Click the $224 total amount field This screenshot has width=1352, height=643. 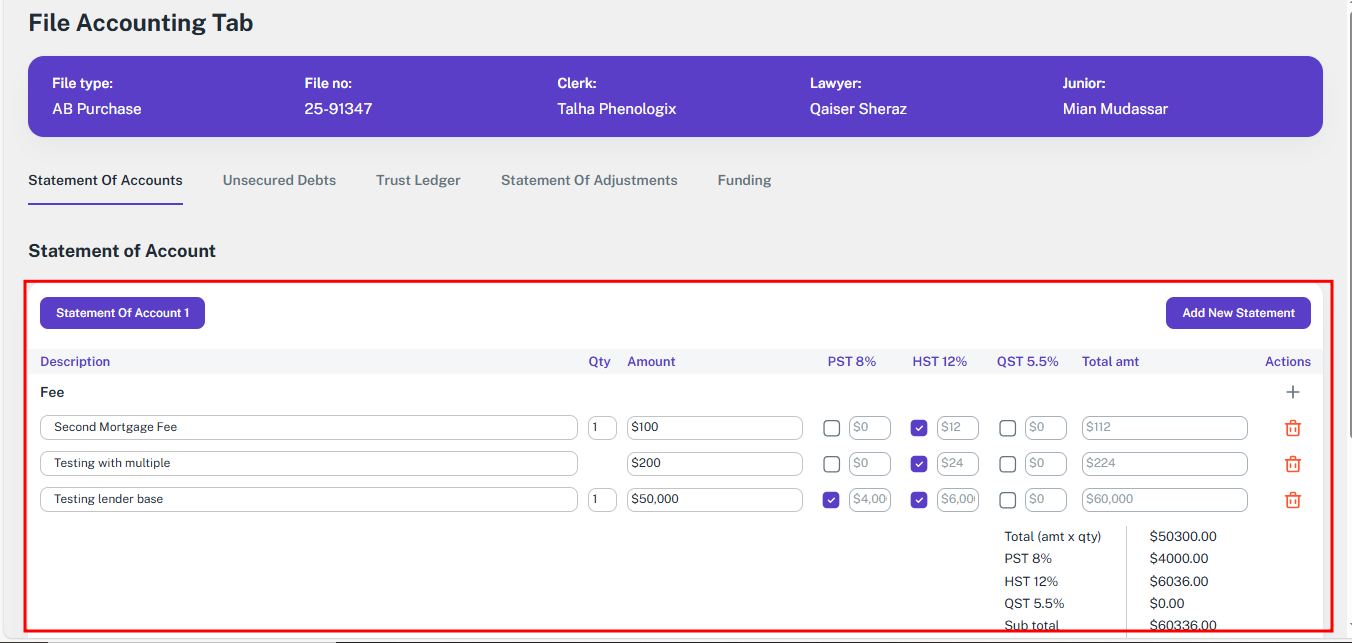coord(1165,464)
